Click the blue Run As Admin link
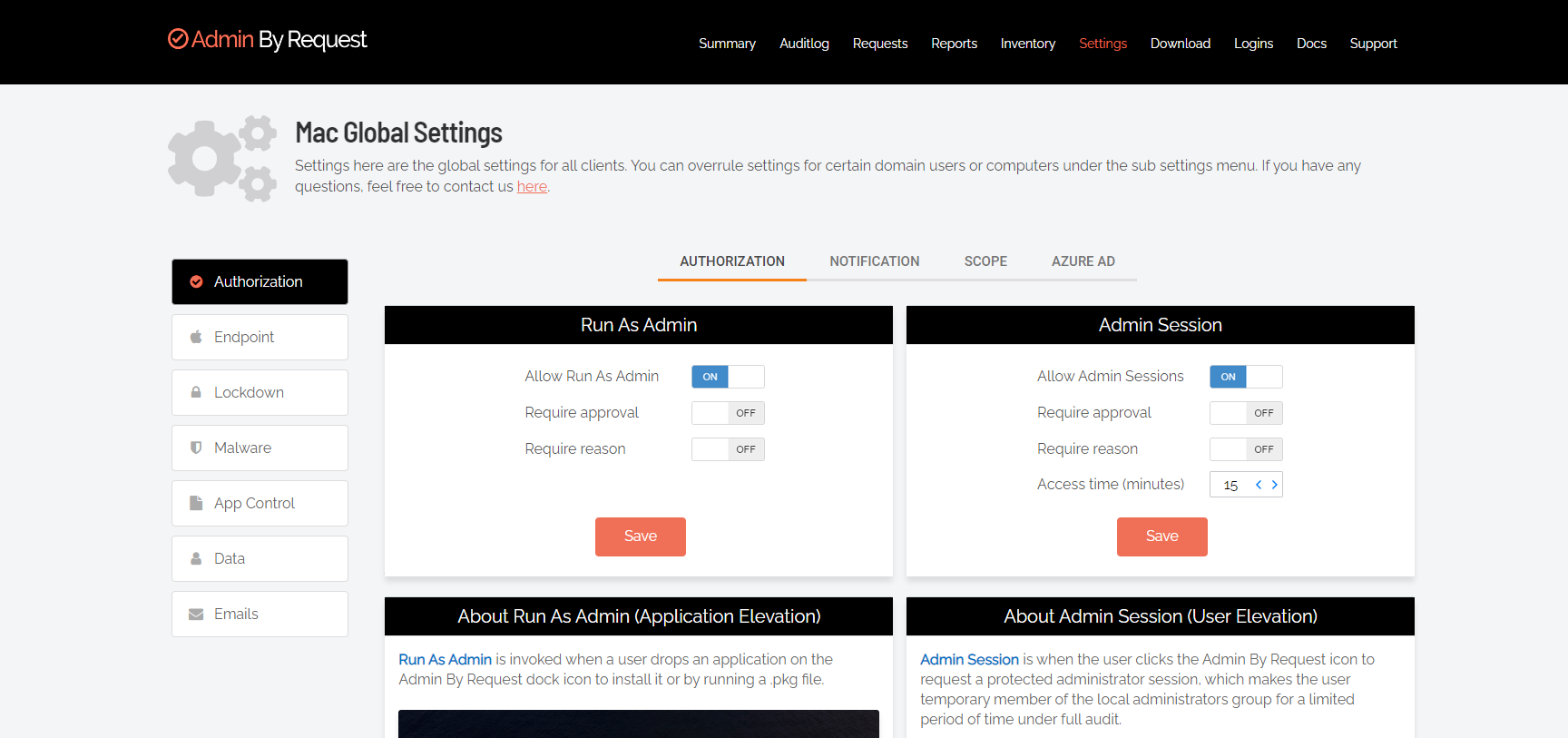The width and height of the screenshot is (1568, 738). 445,660
